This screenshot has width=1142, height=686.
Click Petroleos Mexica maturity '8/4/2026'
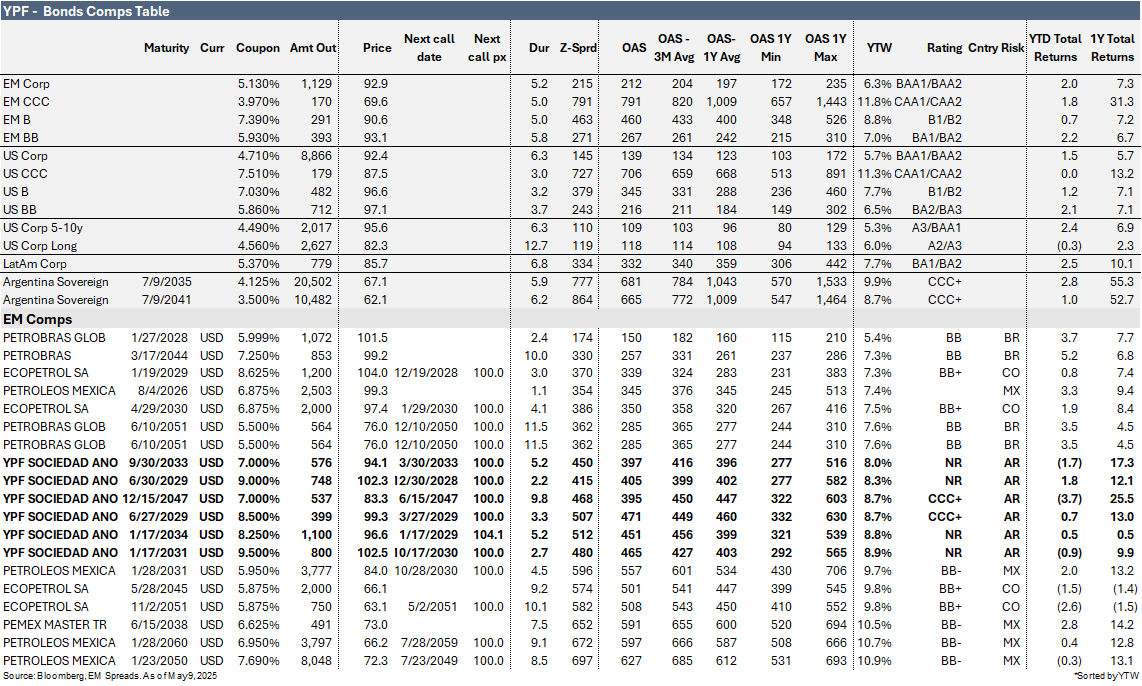point(162,391)
